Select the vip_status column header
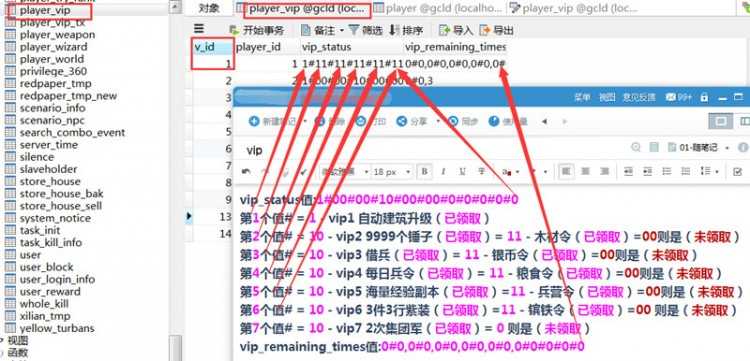Viewport: 750px width, 361px height. [327, 47]
